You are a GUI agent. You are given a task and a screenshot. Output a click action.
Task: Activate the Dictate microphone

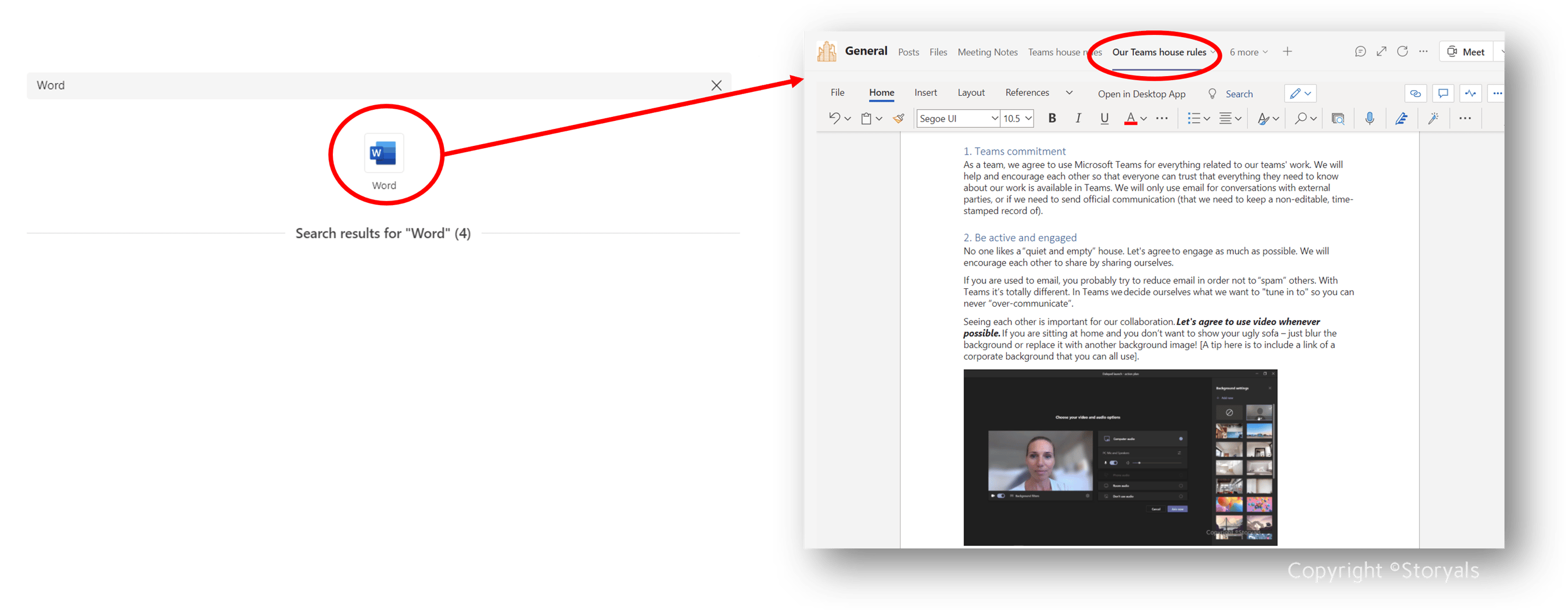point(1370,118)
